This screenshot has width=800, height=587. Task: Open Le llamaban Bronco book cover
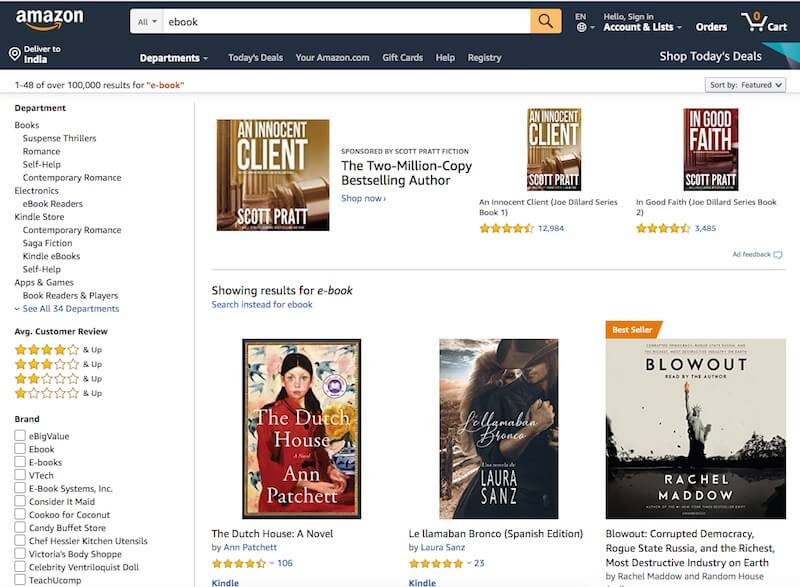(x=498, y=429)
